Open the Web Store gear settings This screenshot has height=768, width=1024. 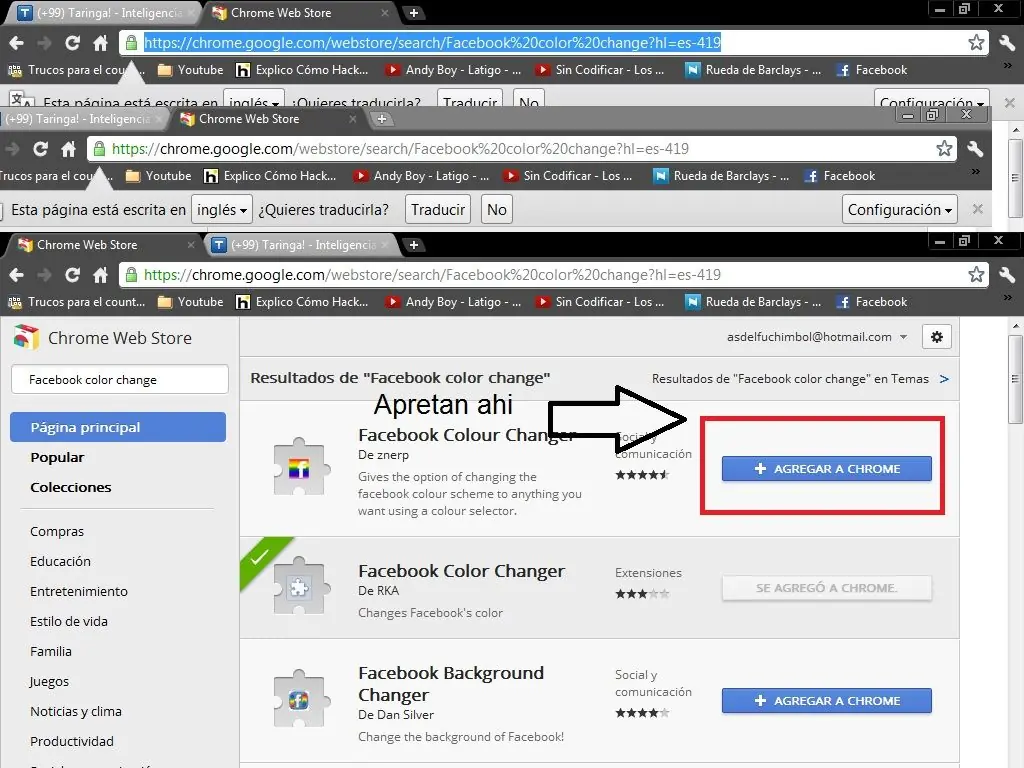point(936,337)
